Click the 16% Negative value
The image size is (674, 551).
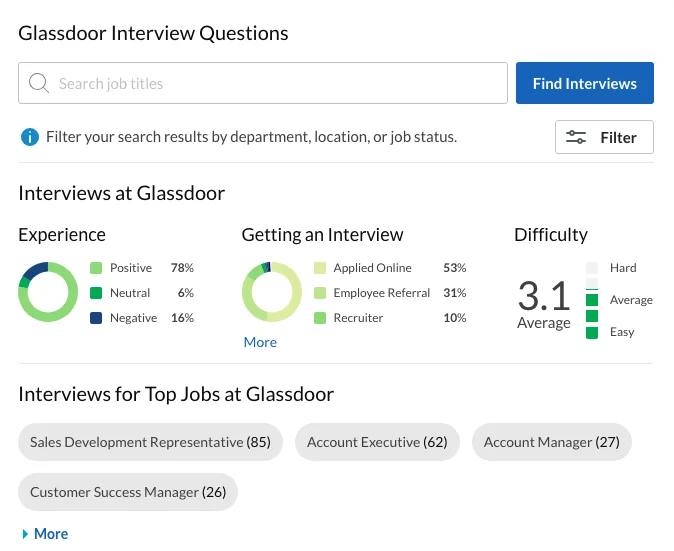click(182, 318)
